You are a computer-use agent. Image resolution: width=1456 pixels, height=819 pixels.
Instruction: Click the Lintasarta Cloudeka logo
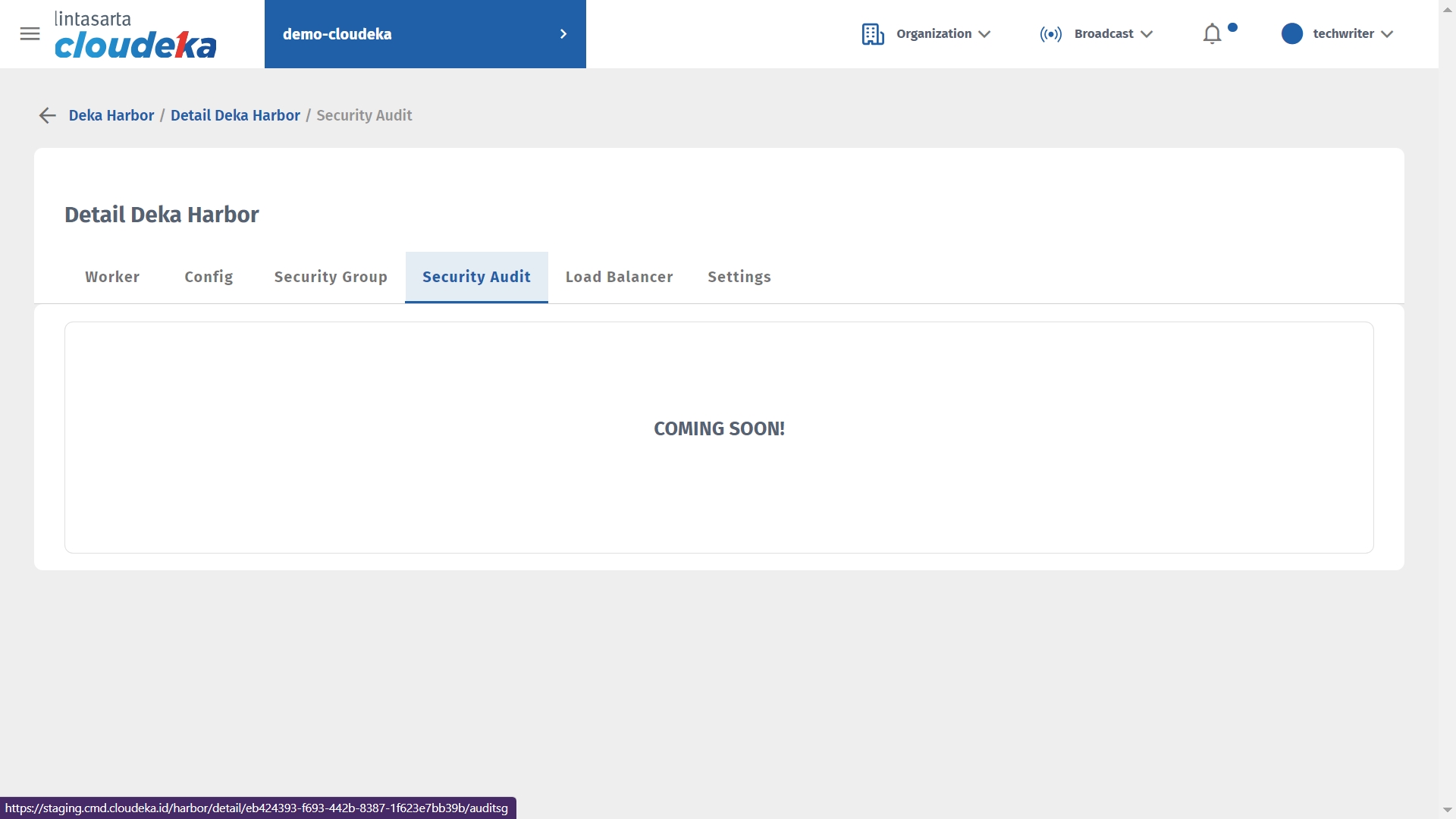[135, 36]
